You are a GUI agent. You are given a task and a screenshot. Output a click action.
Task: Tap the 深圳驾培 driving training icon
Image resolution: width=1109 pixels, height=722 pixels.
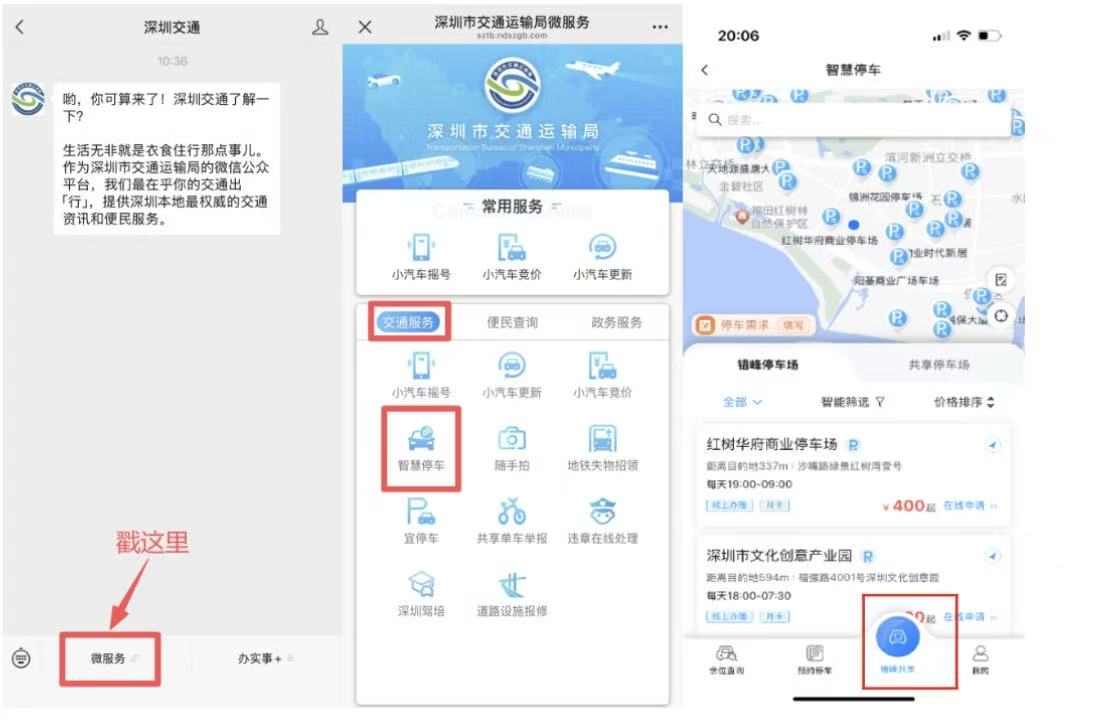(421, 585)
